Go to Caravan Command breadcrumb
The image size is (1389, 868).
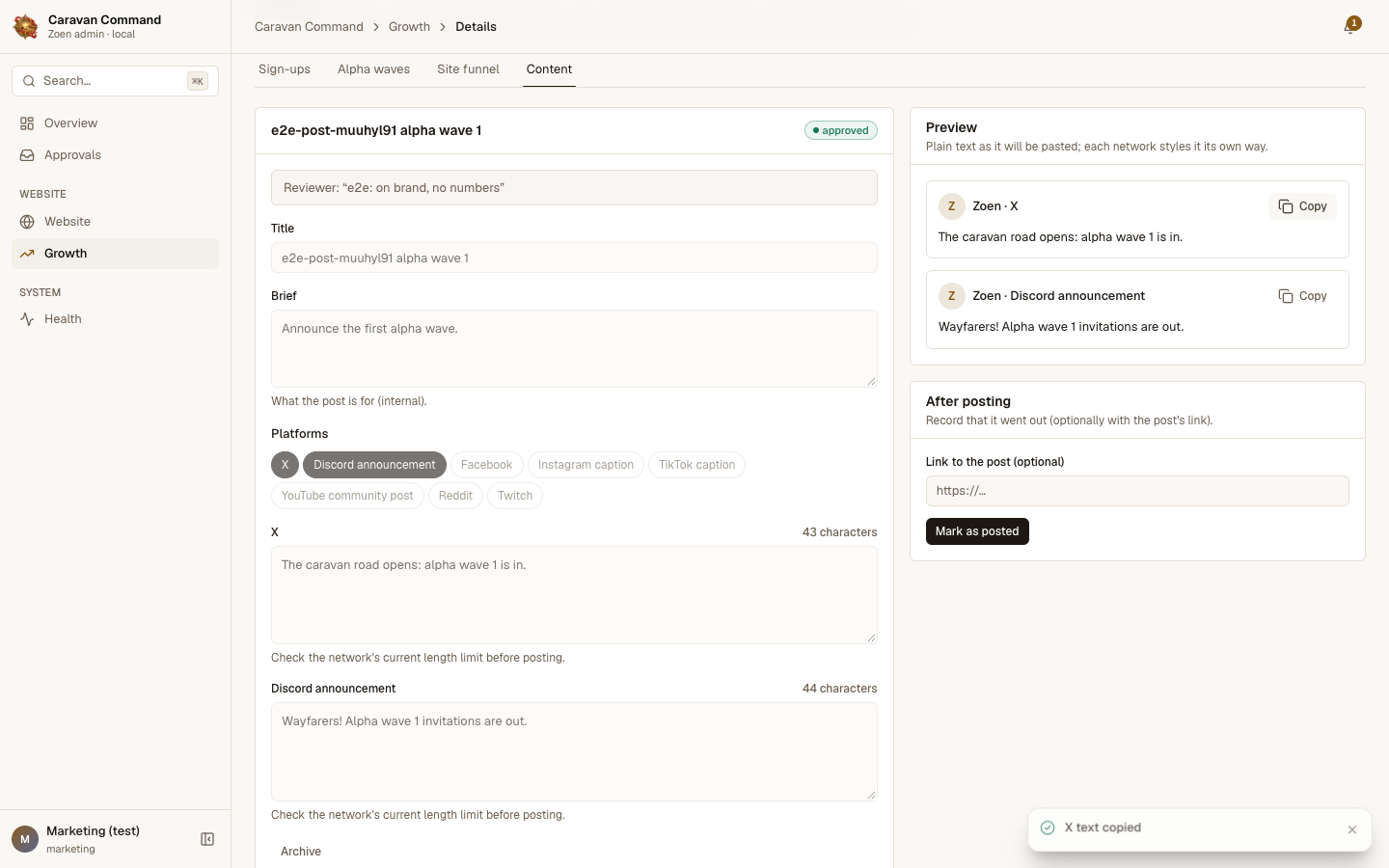(309, 27)
